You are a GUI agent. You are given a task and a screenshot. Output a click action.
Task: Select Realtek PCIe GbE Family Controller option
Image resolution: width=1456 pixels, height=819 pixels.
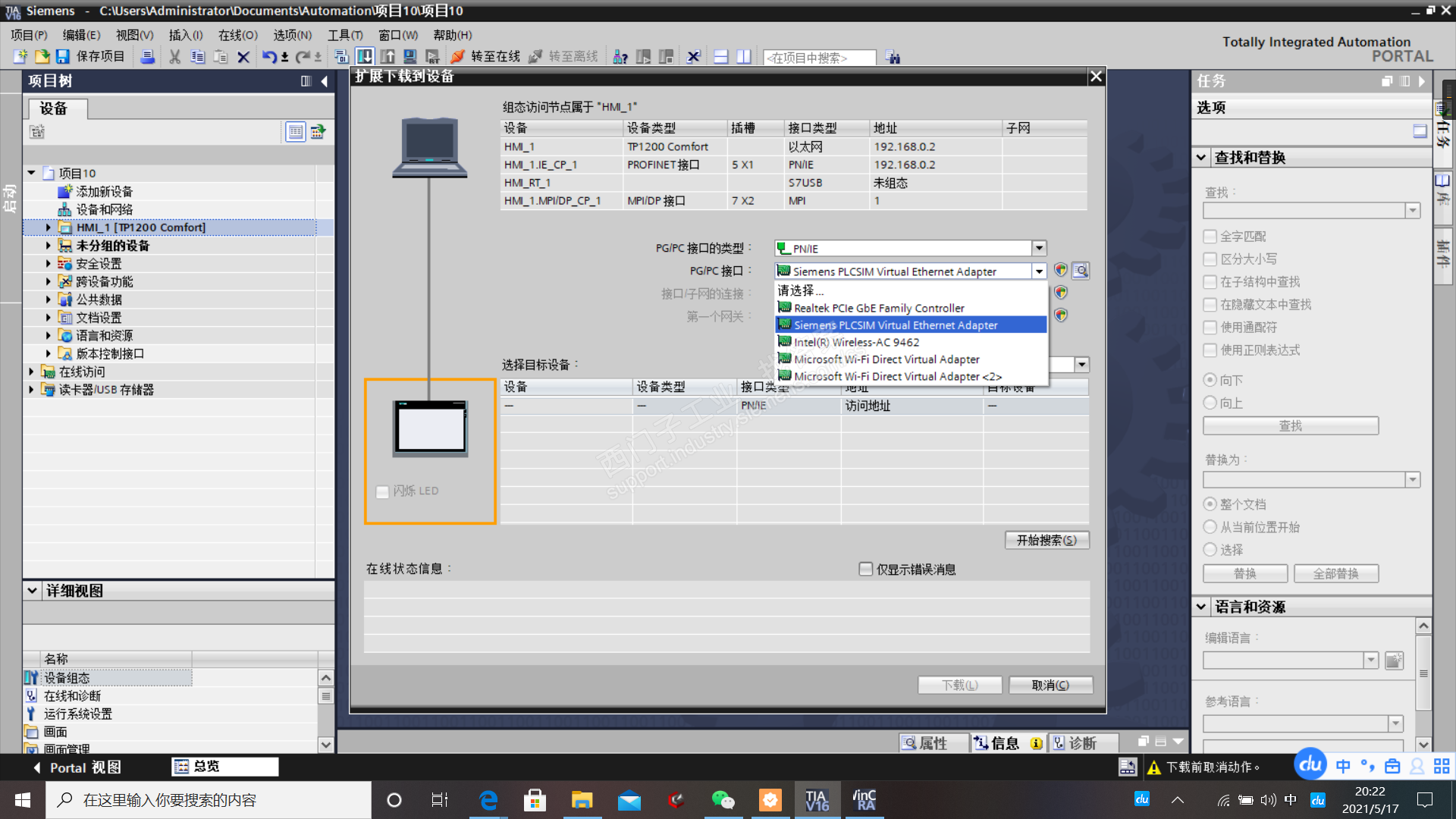pyautogui.click(x=879, y=308)
